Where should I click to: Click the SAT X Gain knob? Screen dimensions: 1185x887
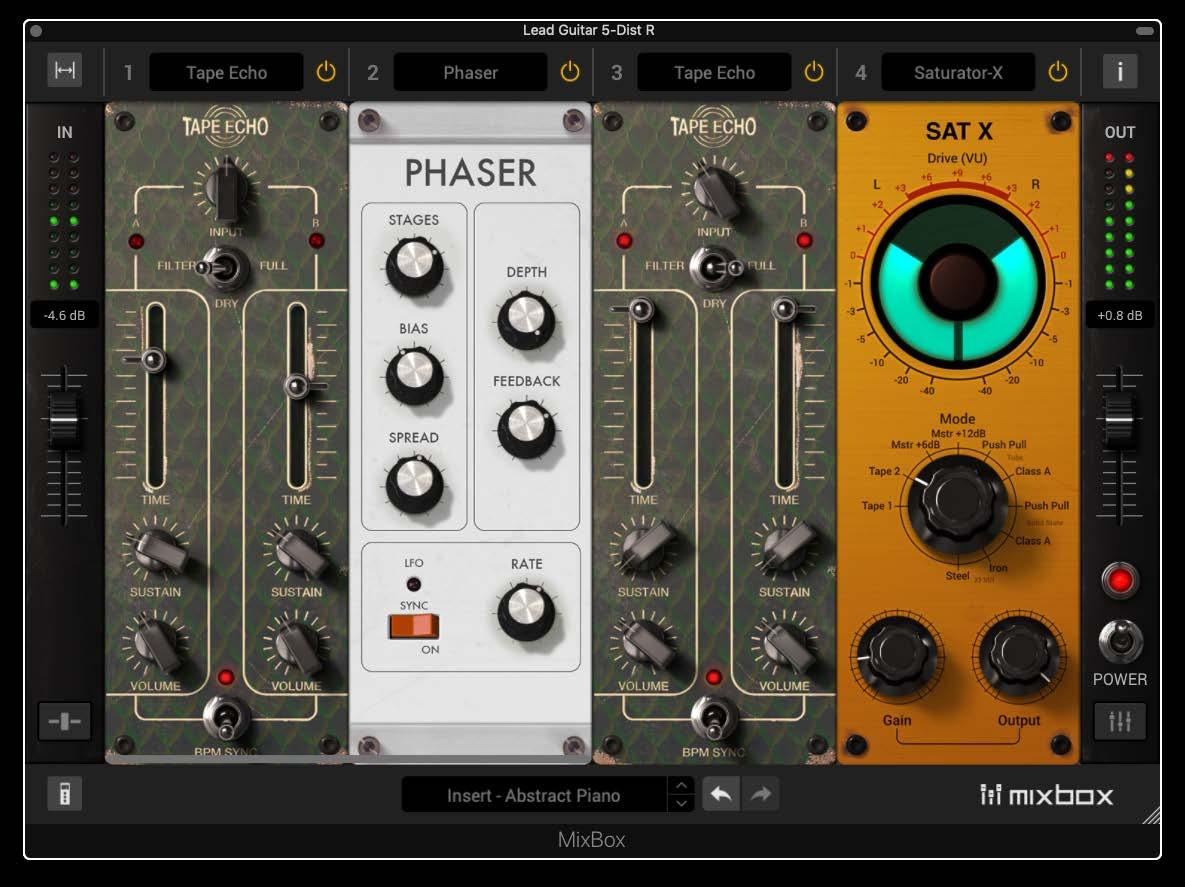(x=897, y=655)
